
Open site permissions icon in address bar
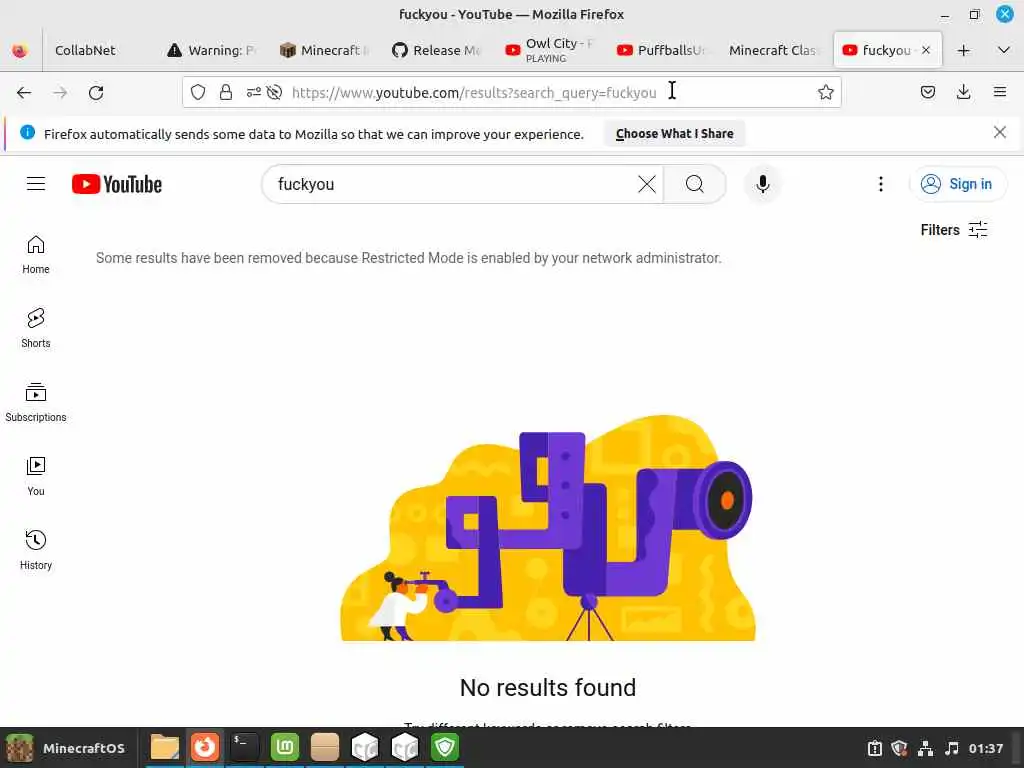pos(253,92)
